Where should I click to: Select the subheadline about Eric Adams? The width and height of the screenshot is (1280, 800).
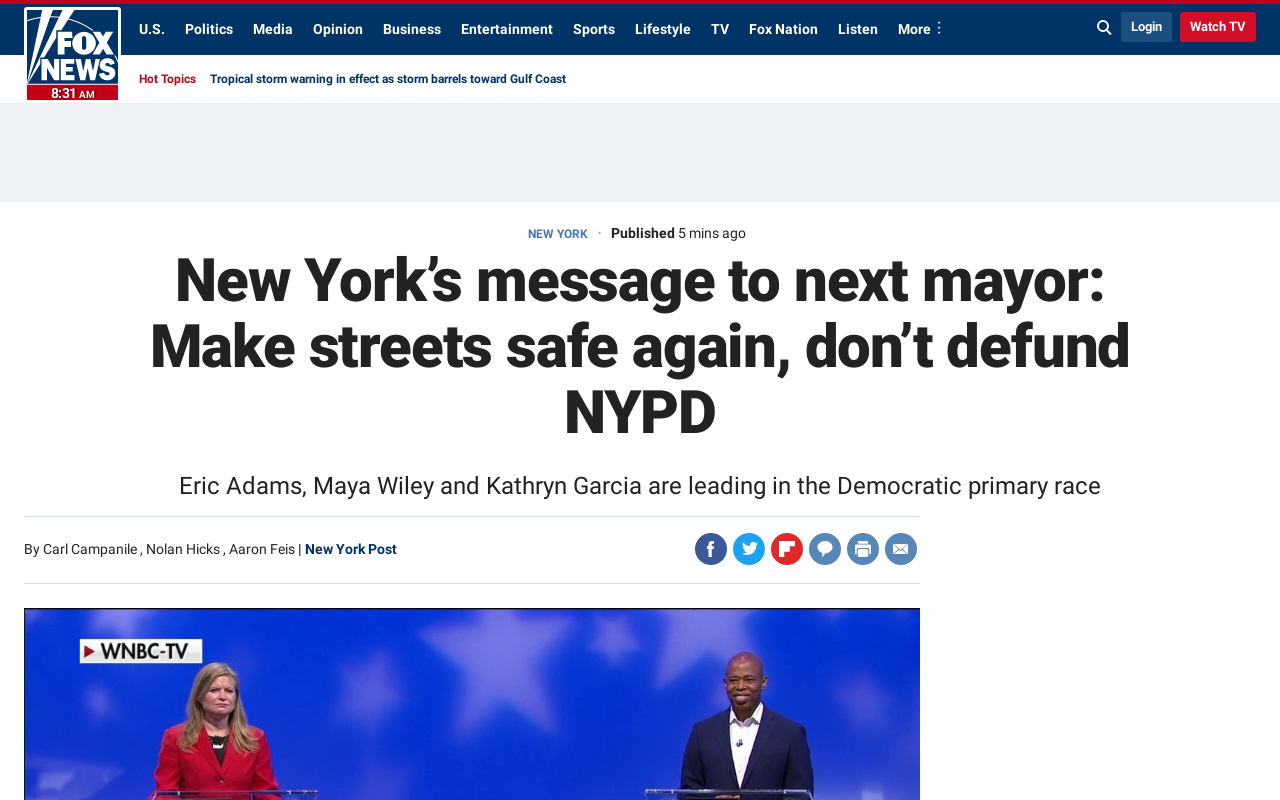(x=640, y=486)
